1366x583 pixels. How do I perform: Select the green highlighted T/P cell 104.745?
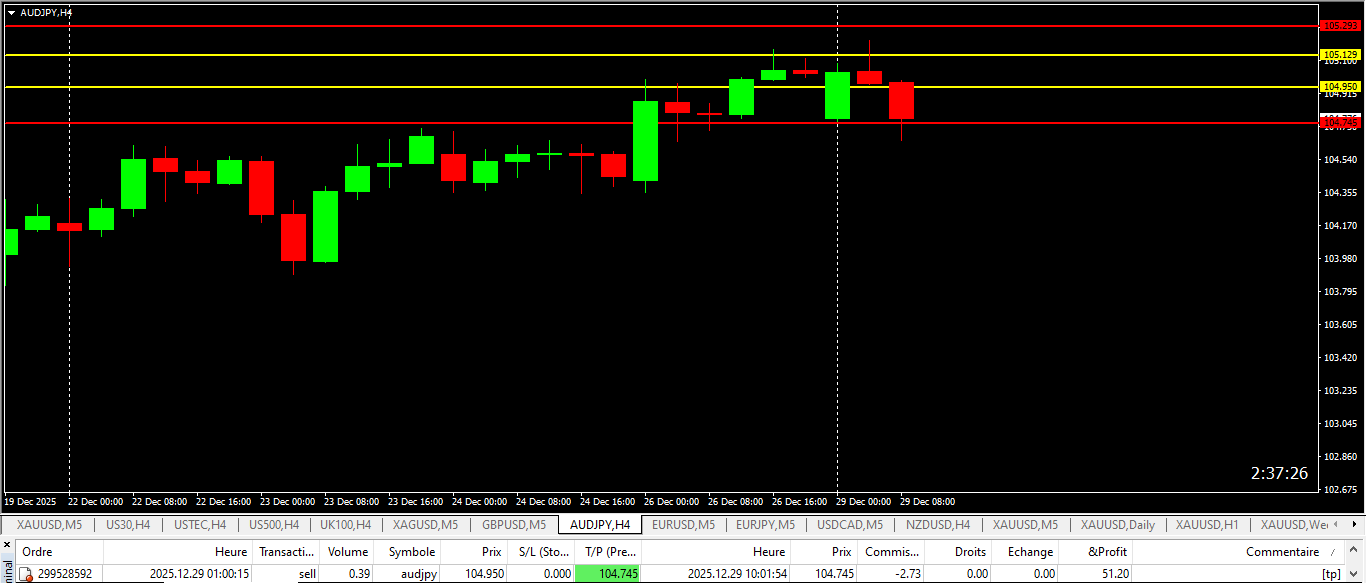tap(608, 574)
